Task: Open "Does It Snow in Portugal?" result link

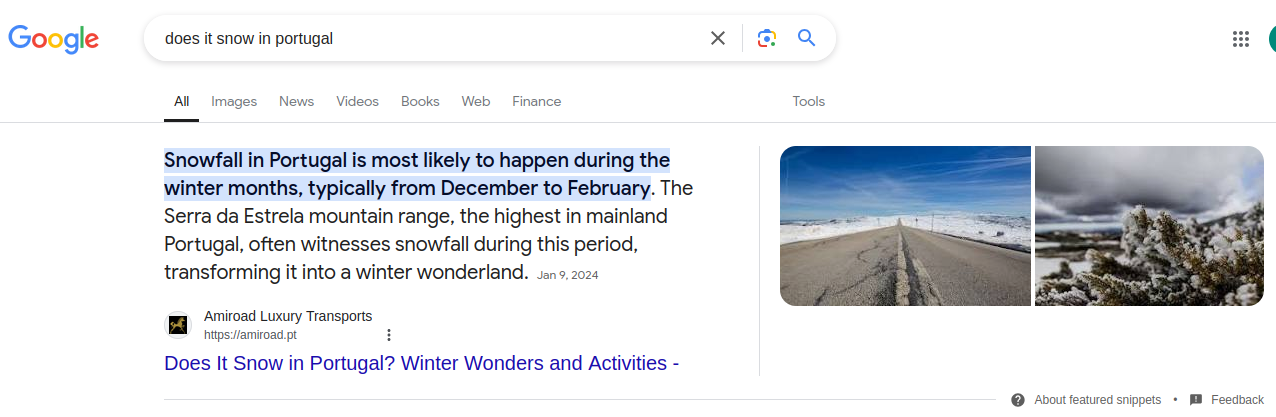Action: coord(421,363)
